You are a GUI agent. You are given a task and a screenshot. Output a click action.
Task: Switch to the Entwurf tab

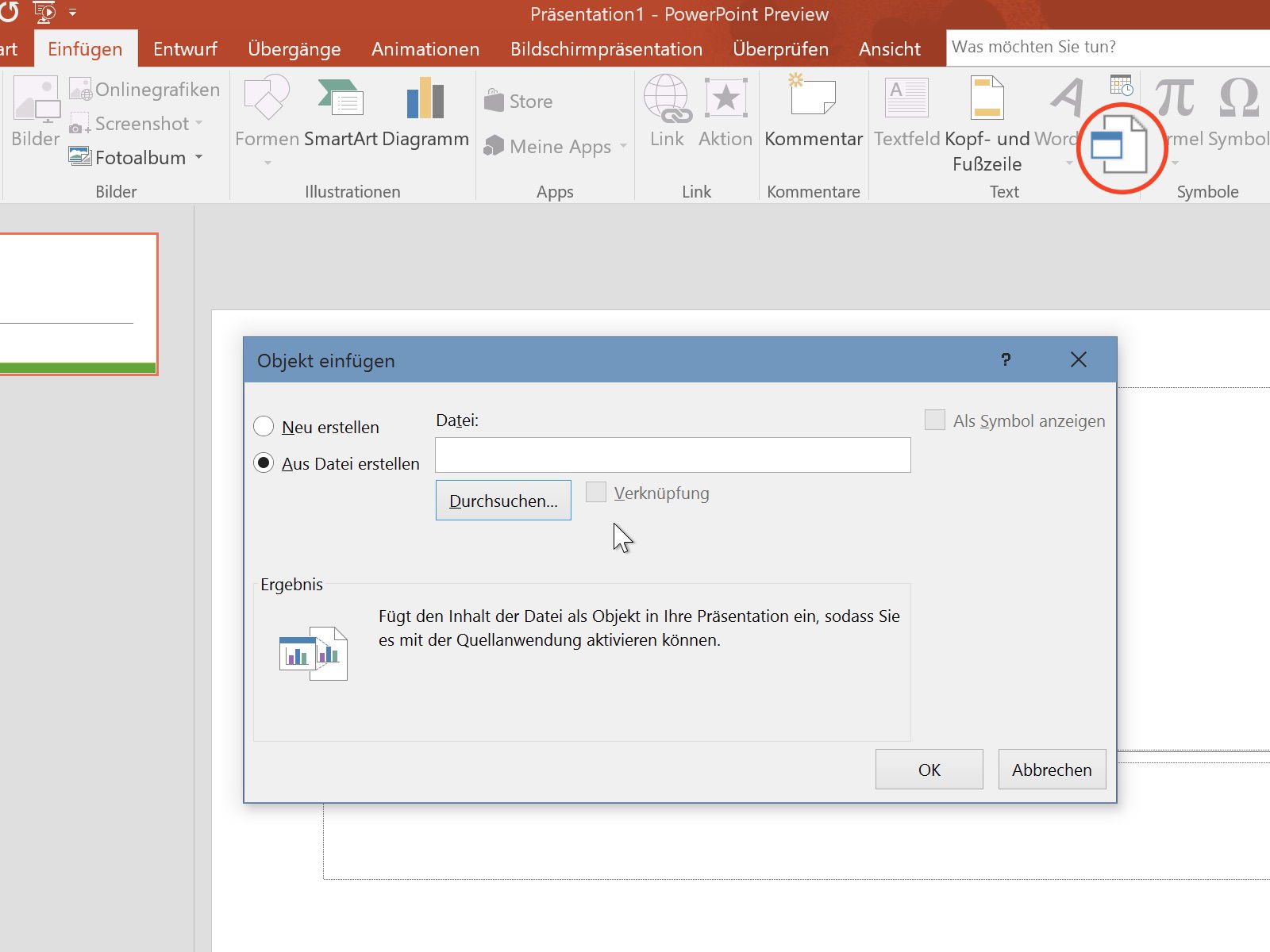click(185, 48)
